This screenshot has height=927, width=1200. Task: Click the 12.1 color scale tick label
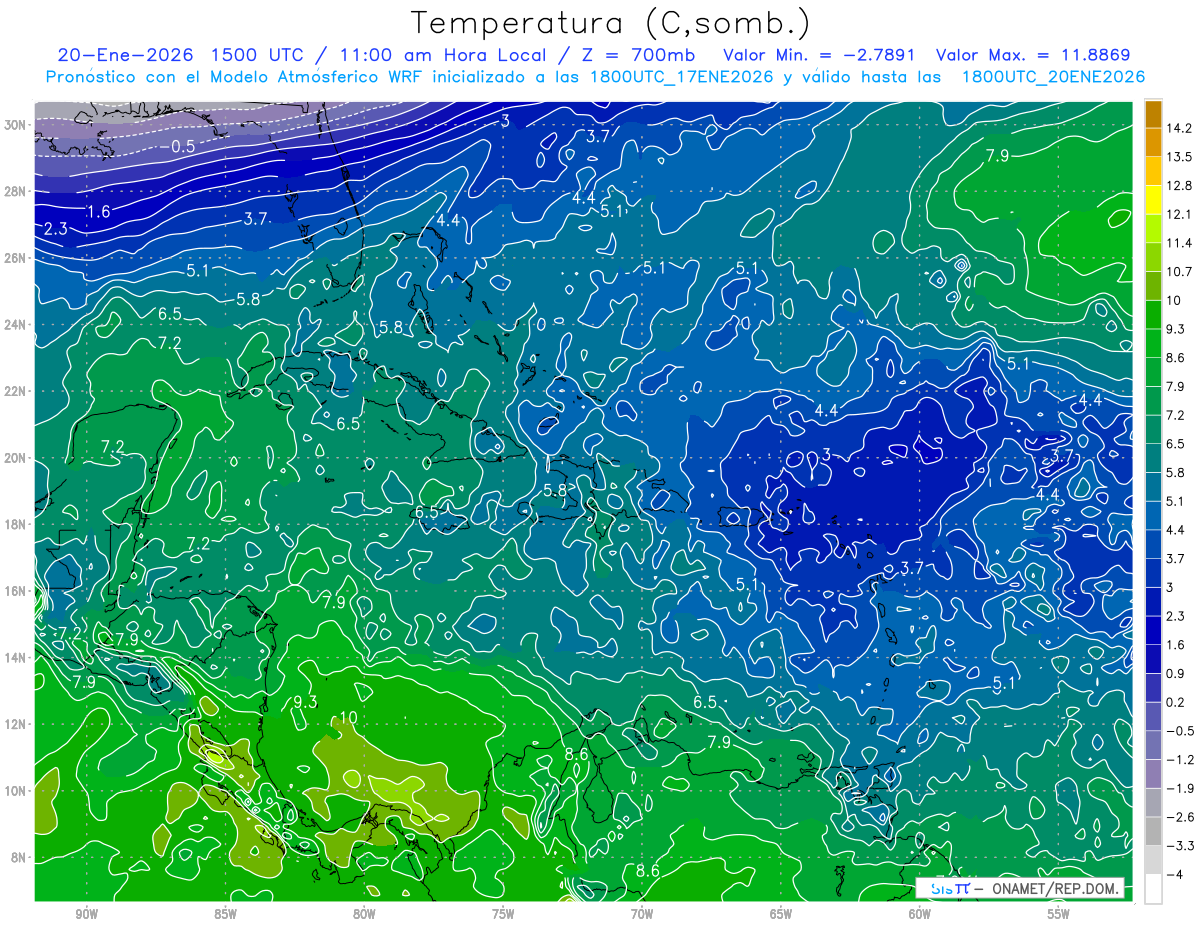point(1179,214)
